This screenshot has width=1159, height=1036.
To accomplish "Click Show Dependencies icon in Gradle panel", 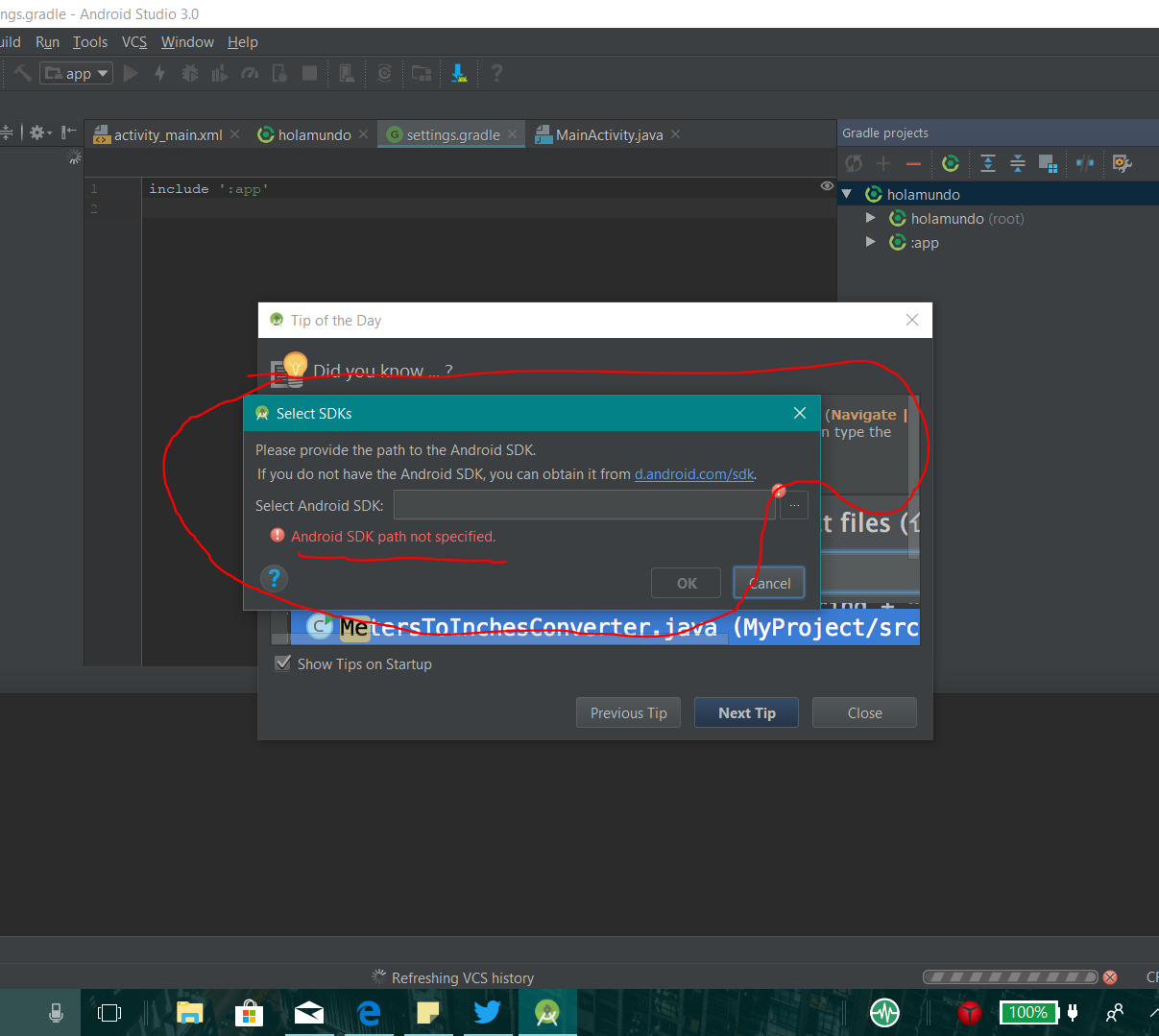I will (x=1048, y=163).
